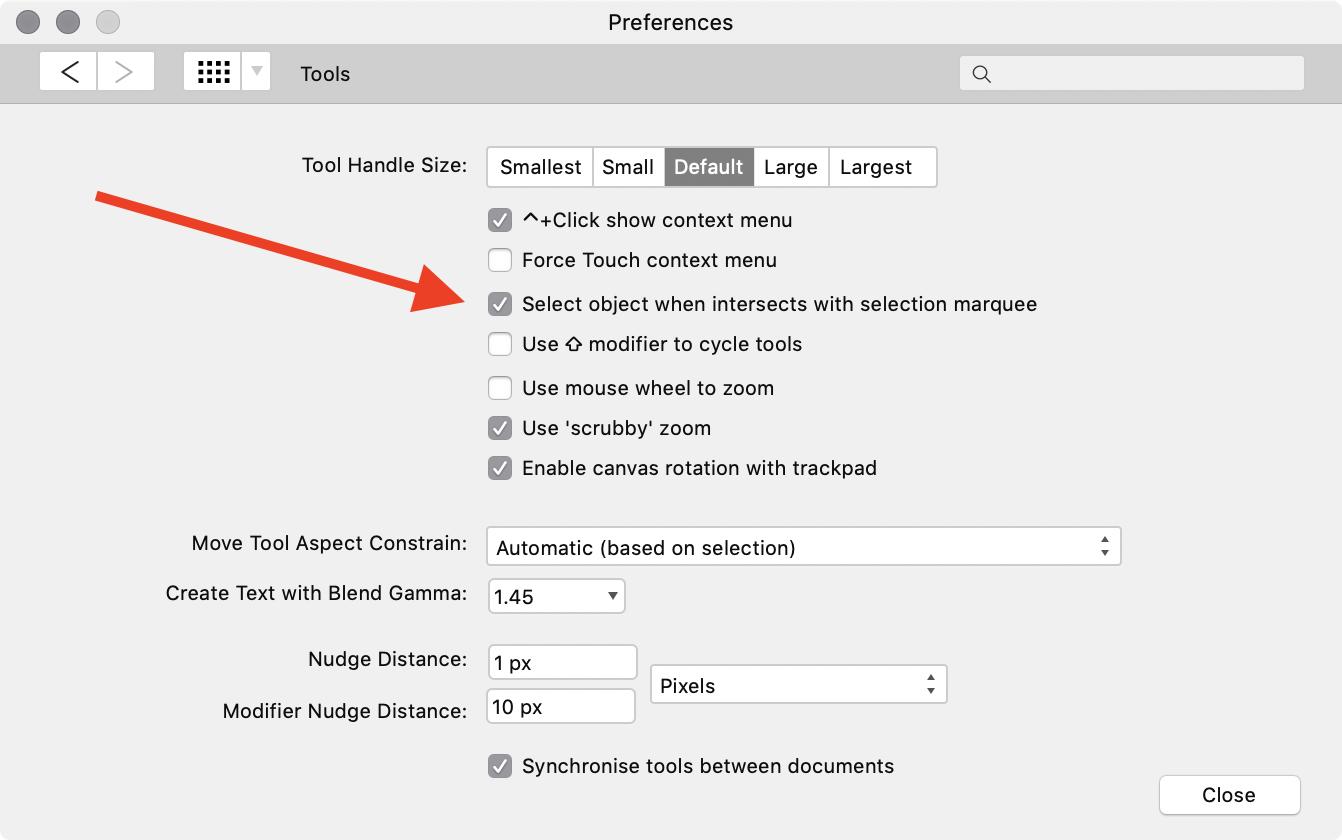
Task: Open all preference panes via grid icon
Action: [213, 72]
